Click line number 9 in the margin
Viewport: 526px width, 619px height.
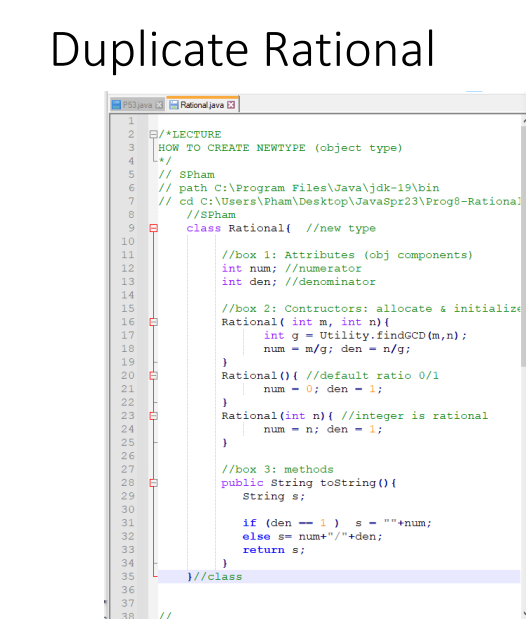click(x=131, y=228)
